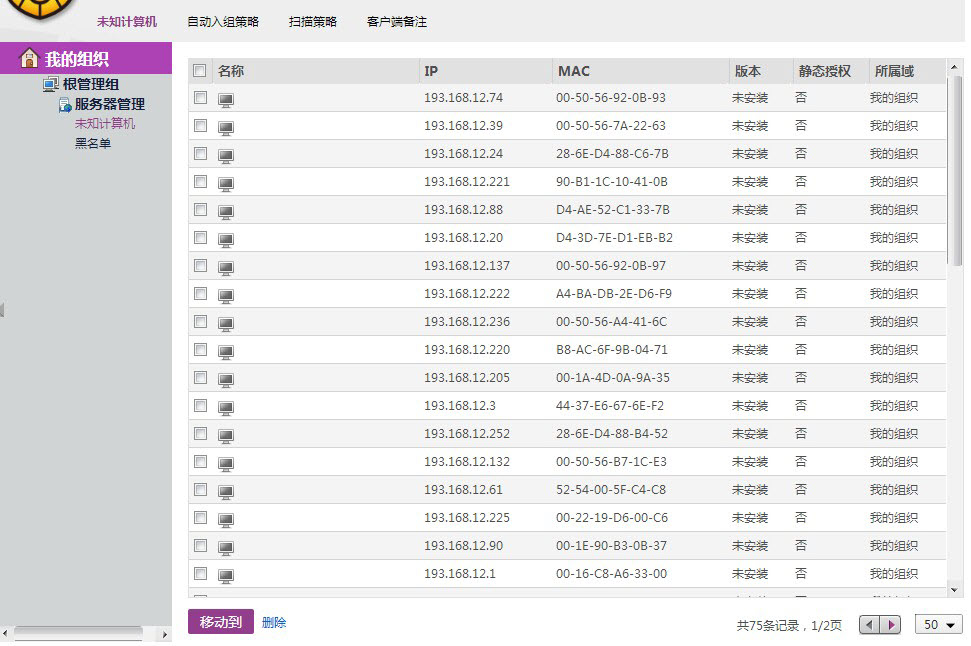This screenshot has height=646, width=971.
Task: Open the 扫描策略 tab
Action: [x=313, y=22]
